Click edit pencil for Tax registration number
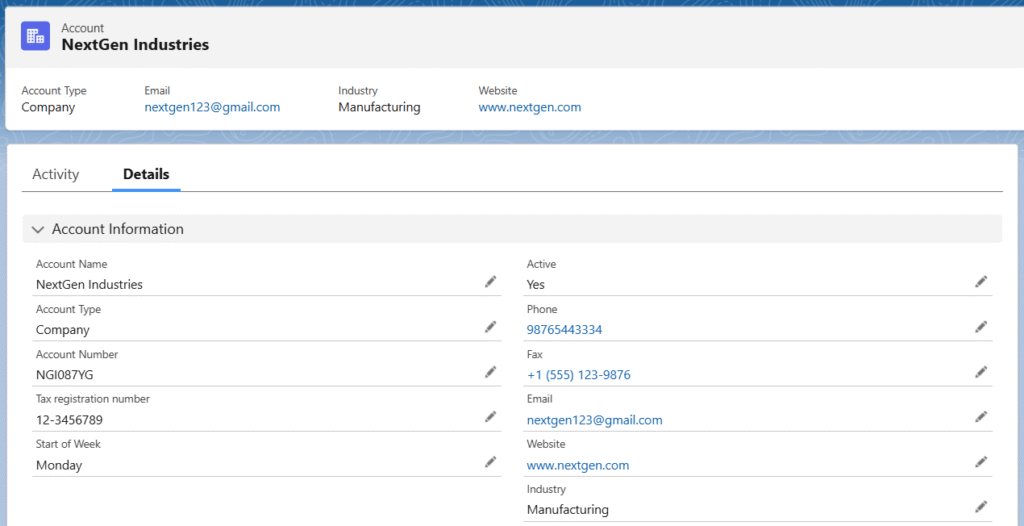Viewport: 1024px width, 526px height. (x=490, y=417)
